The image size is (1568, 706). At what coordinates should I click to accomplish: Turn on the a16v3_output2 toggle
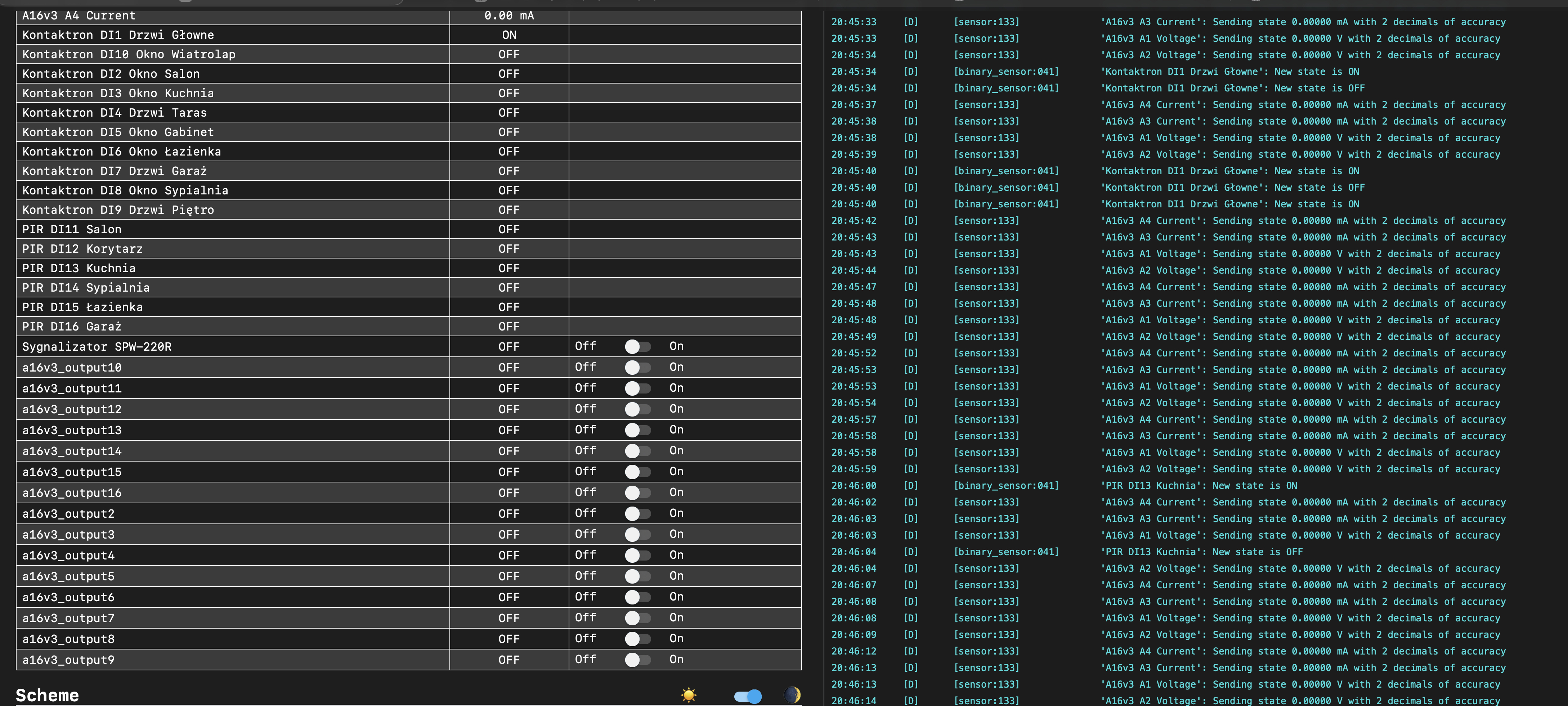(637, 514)
